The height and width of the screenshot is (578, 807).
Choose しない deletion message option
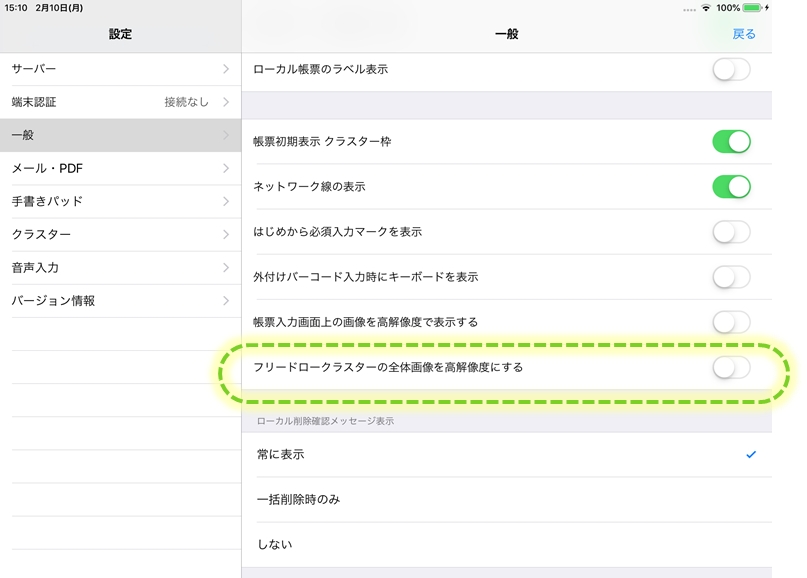506,545
